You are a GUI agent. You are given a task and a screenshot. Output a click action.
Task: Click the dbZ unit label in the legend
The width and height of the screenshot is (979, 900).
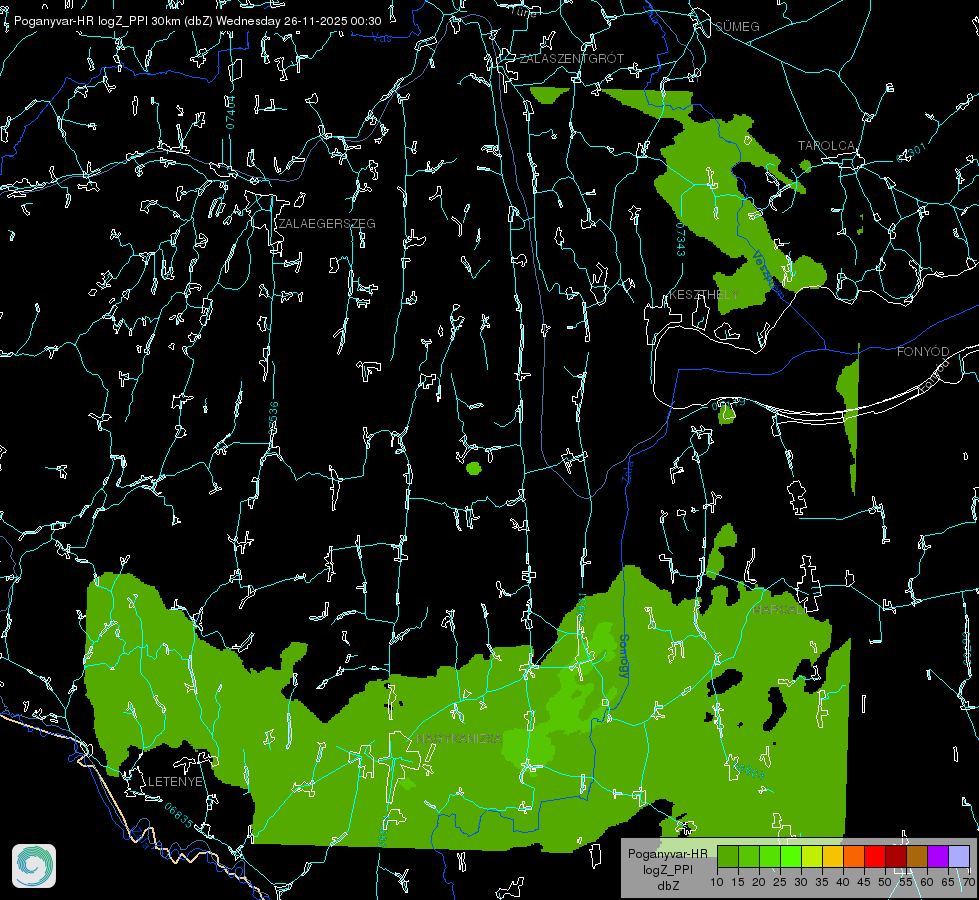(x=667, y=886)
